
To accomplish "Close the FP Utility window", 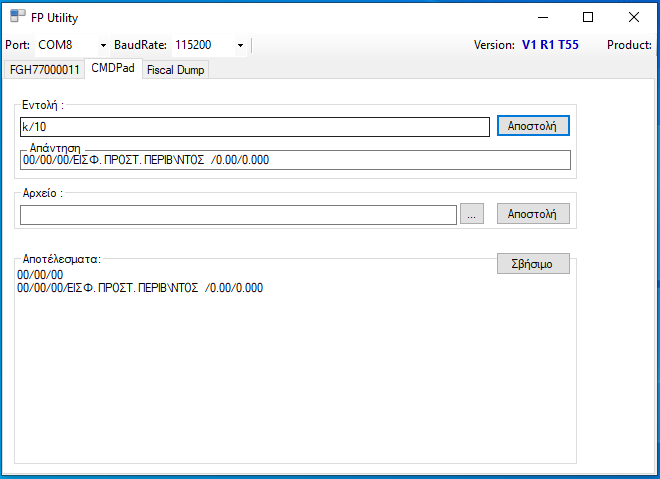I will click(x=634, y=17).
